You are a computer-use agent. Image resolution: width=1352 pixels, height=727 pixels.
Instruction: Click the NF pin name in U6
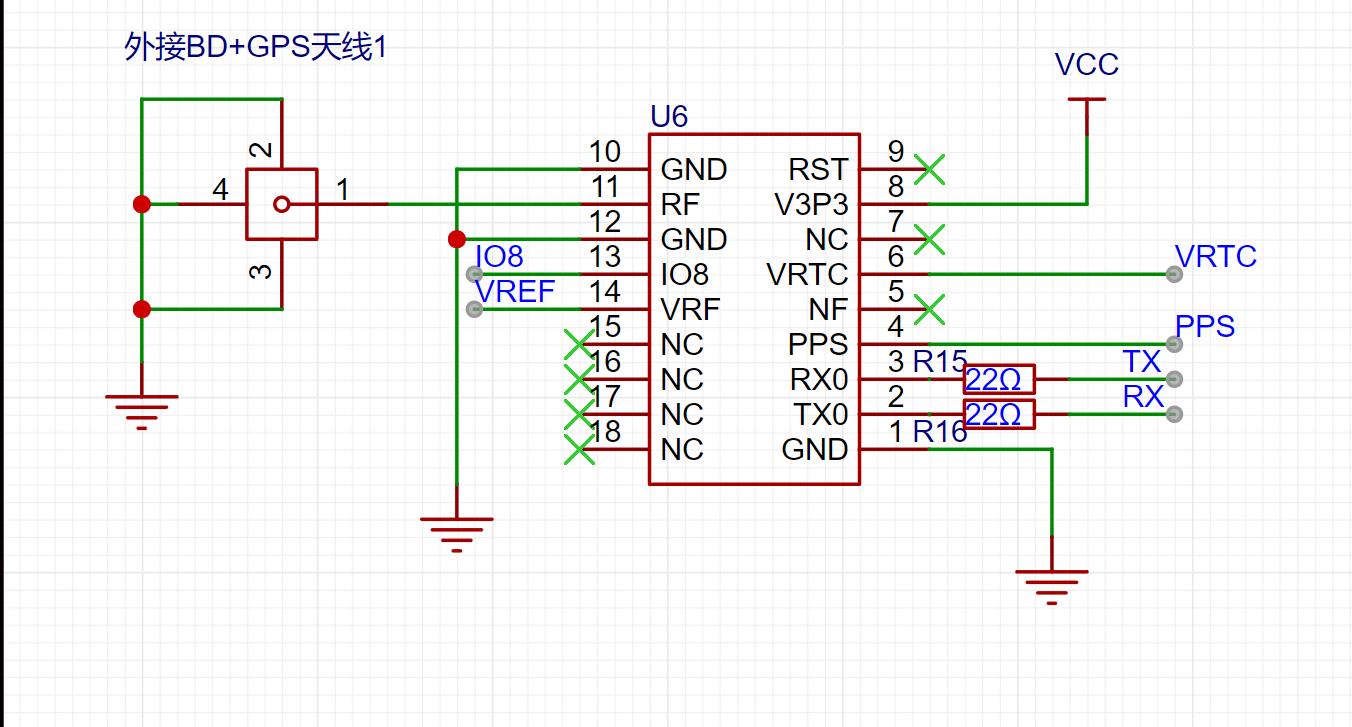(828, 310)
